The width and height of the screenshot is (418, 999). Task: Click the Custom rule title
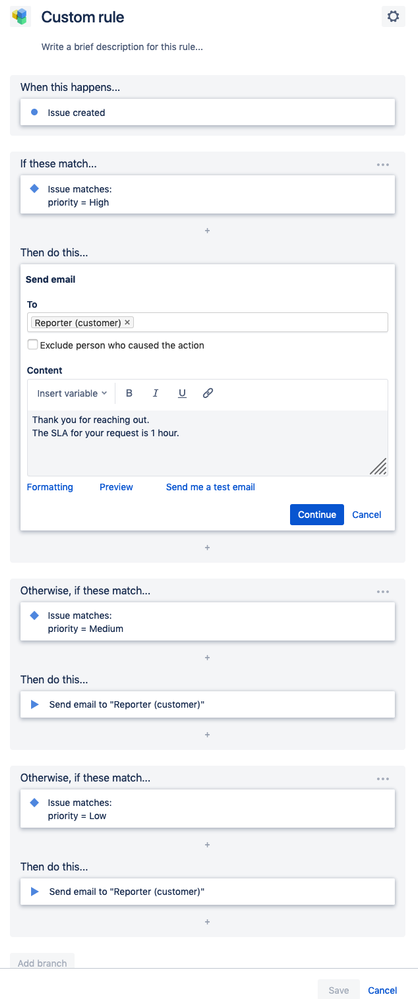click(83, 17)
